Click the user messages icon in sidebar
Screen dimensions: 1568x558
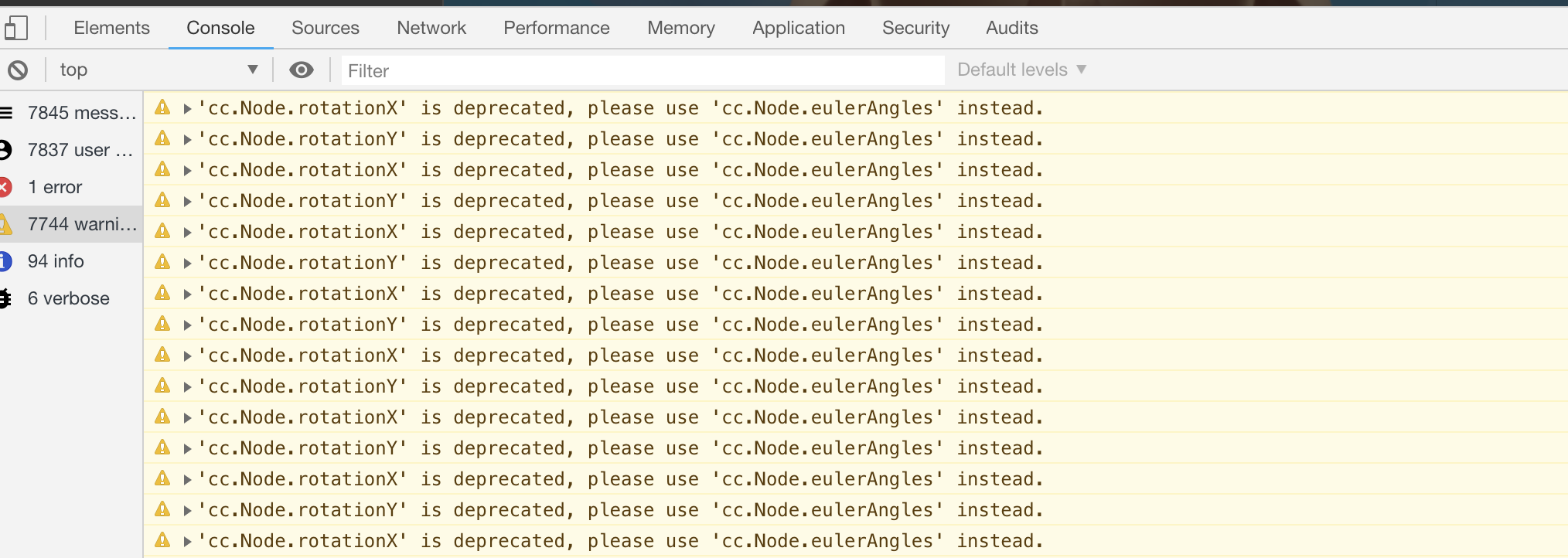(x=5, y=150)
